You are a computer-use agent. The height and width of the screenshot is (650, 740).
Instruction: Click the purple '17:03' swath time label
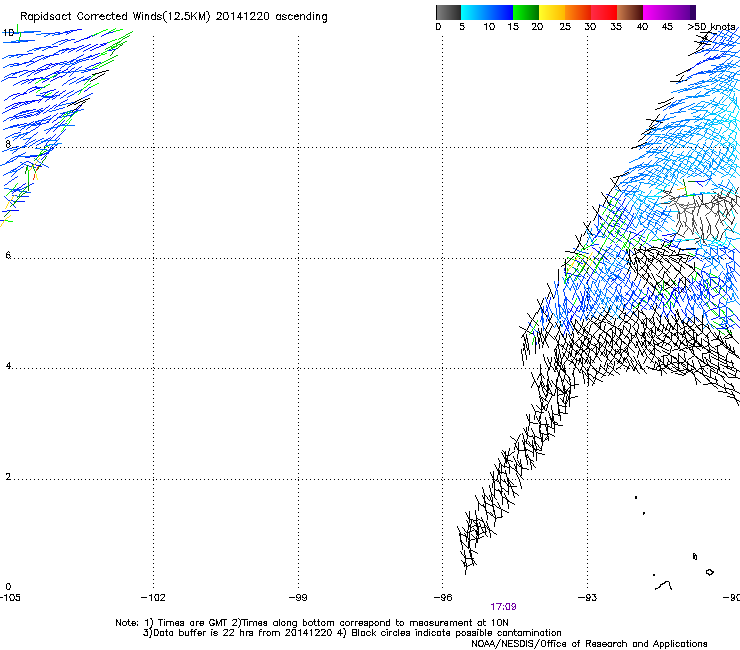(503, 607)
